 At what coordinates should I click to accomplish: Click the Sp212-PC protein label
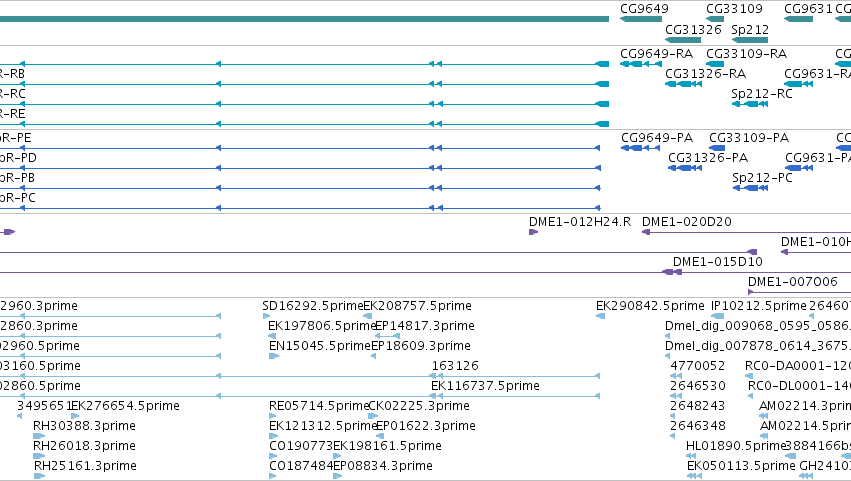[762, 178]
